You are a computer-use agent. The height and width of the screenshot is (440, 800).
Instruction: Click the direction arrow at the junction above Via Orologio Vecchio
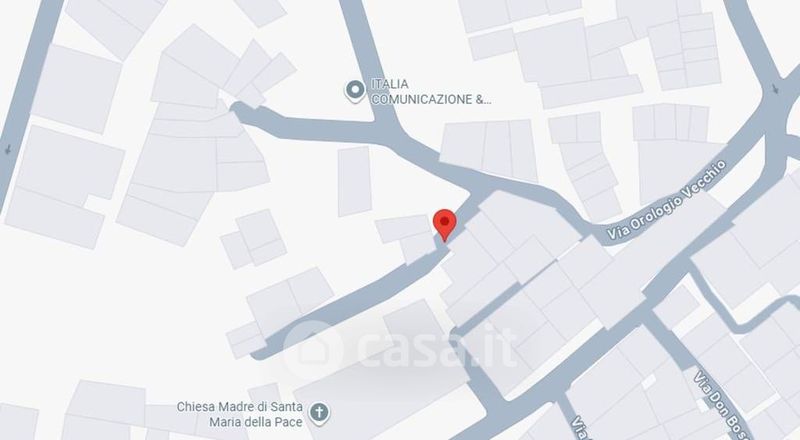click(776, 89)
